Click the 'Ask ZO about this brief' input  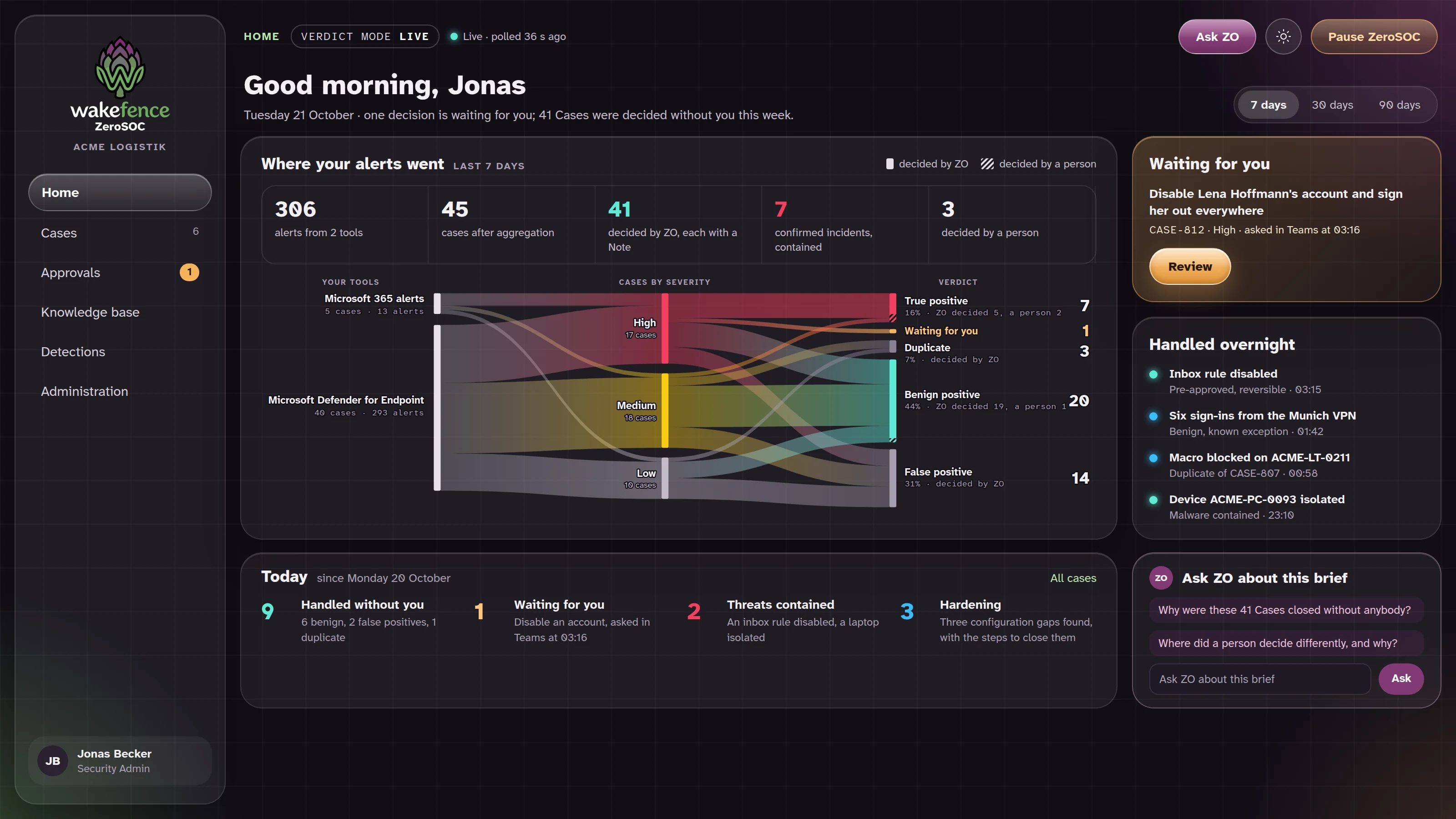(1260, 679)
